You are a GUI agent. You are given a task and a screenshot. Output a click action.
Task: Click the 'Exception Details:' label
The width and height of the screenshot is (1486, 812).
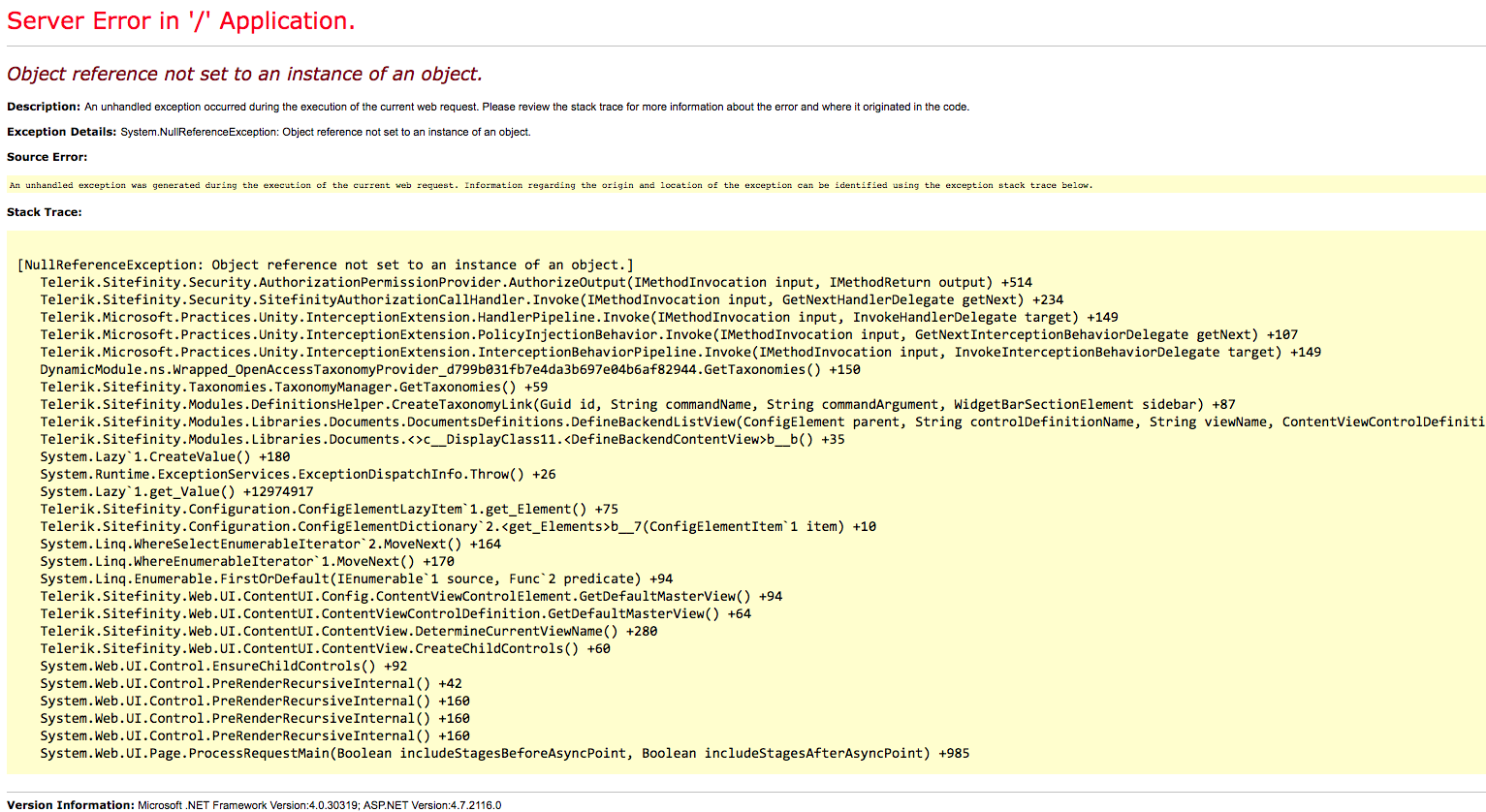61,132
